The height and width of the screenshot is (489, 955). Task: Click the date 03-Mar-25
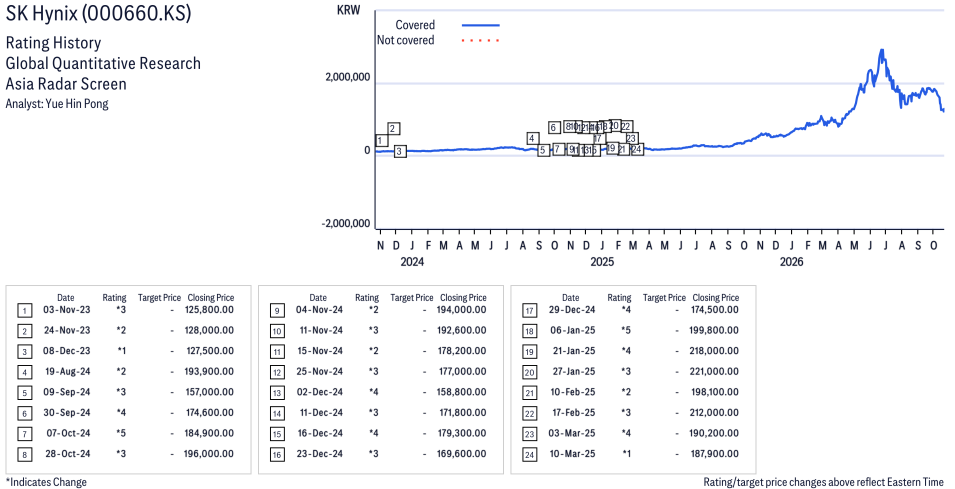571,433
